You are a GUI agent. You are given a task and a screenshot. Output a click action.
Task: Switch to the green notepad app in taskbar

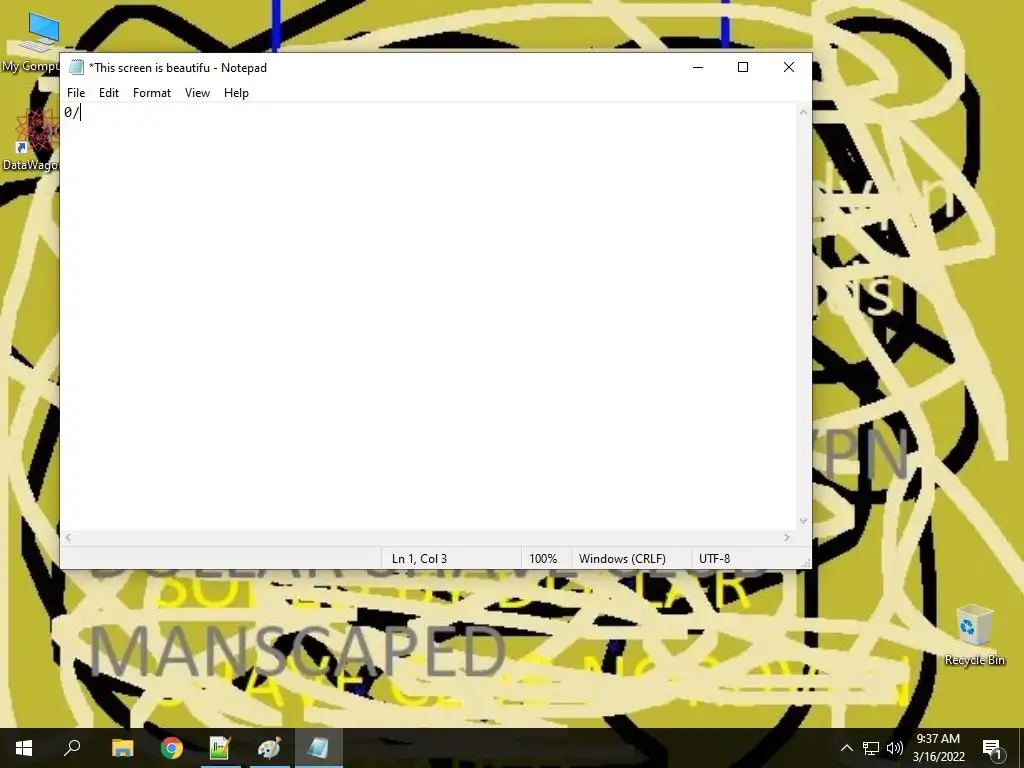[220, 748]
